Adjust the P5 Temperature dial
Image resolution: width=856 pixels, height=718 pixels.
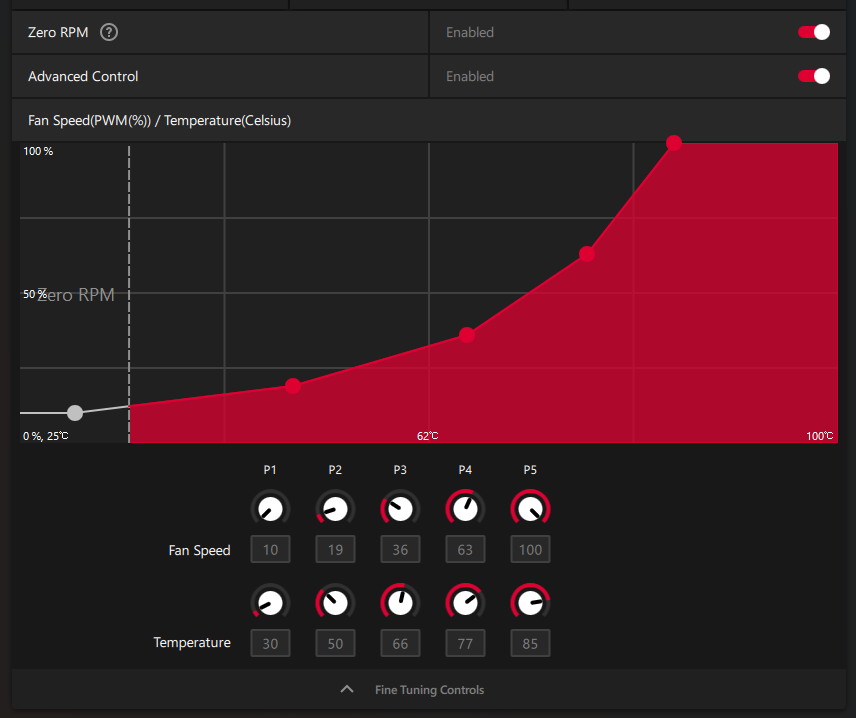click(530, 603)
